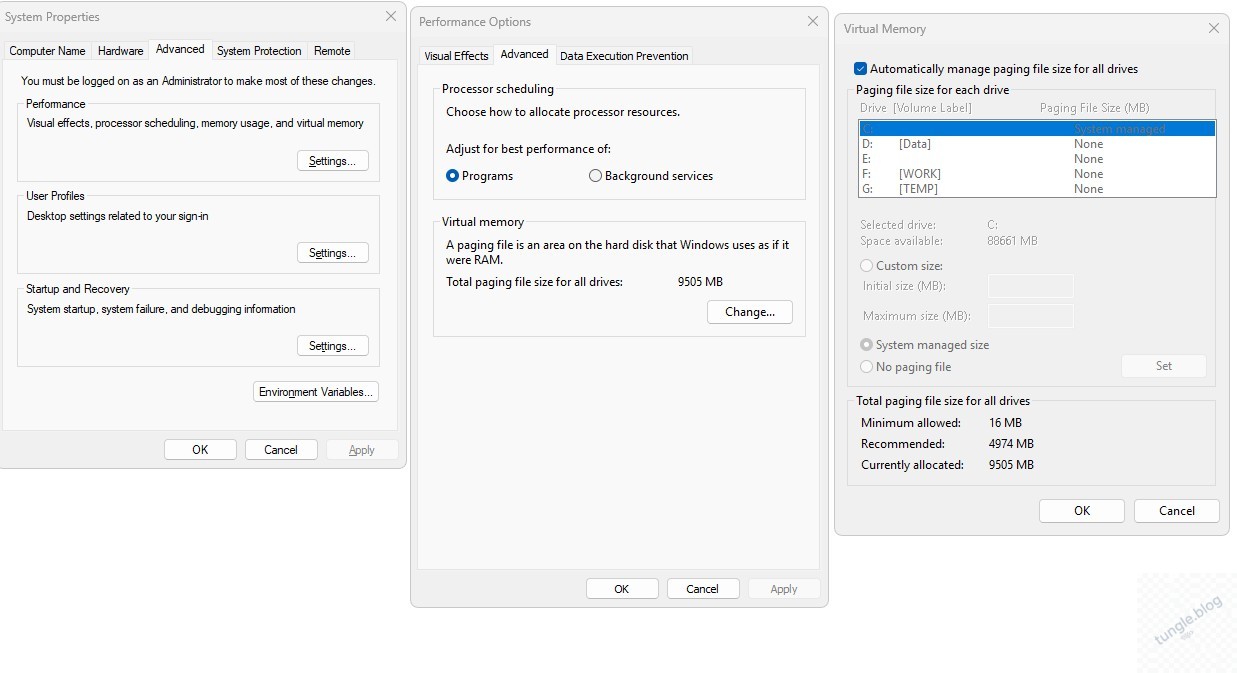Click the 9505 MB total paging value
Viewport: 1237px width, 673px height.
[700, 282]
